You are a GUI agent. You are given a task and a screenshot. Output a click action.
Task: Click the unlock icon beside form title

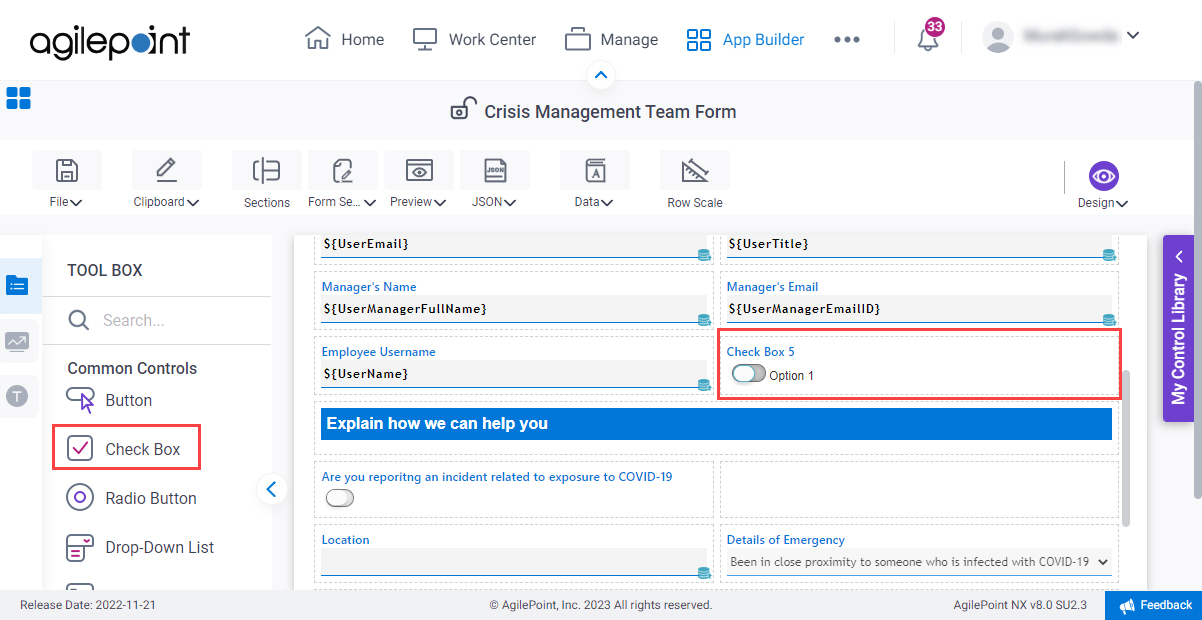coord(463,109)
